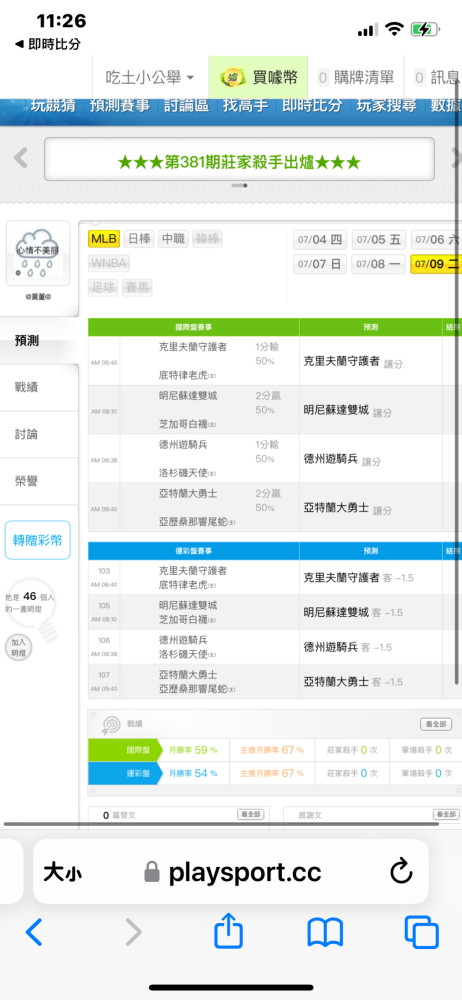Open the 訊息 messages

click(437, 78)
